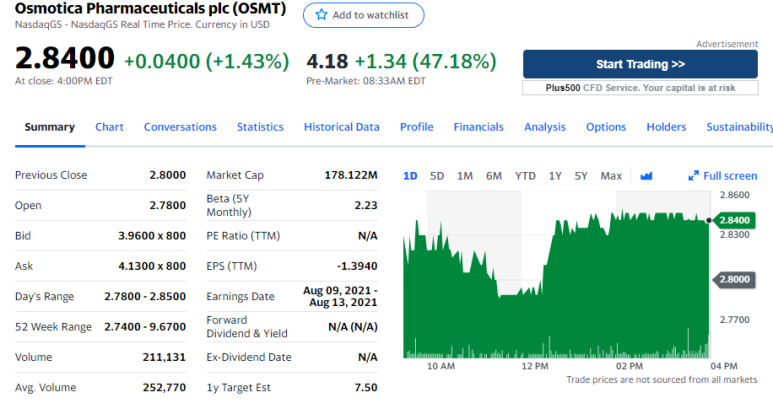
Task: Open the Historical Data tab
Action: pos(342,127)
